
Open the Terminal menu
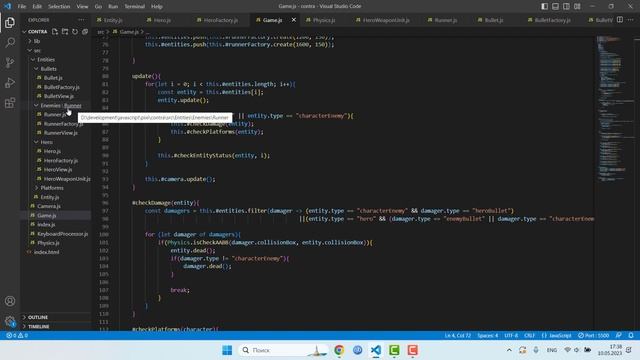click(135, 6)
